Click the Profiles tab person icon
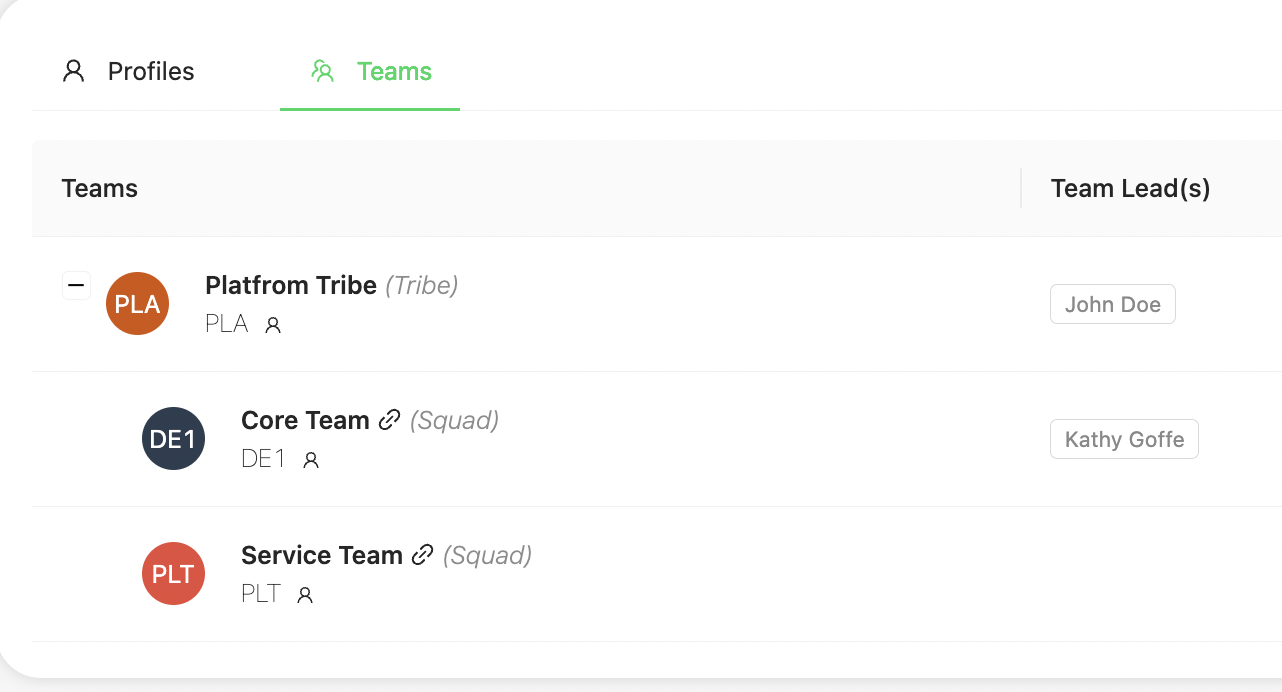 pyautogui.click(x=74, y=72)
